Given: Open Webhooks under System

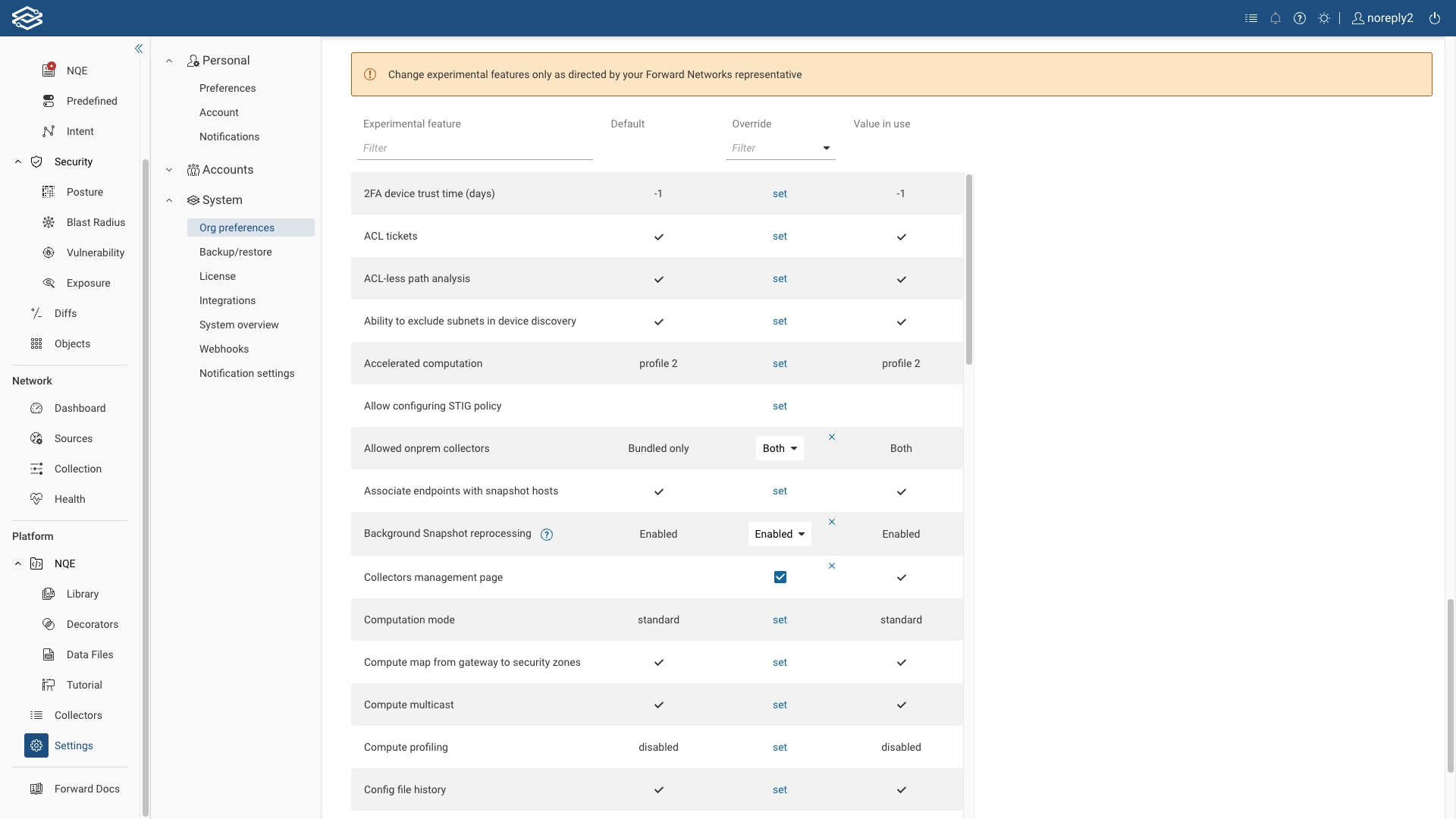Looking at the screenshot, I should [223, 349].
